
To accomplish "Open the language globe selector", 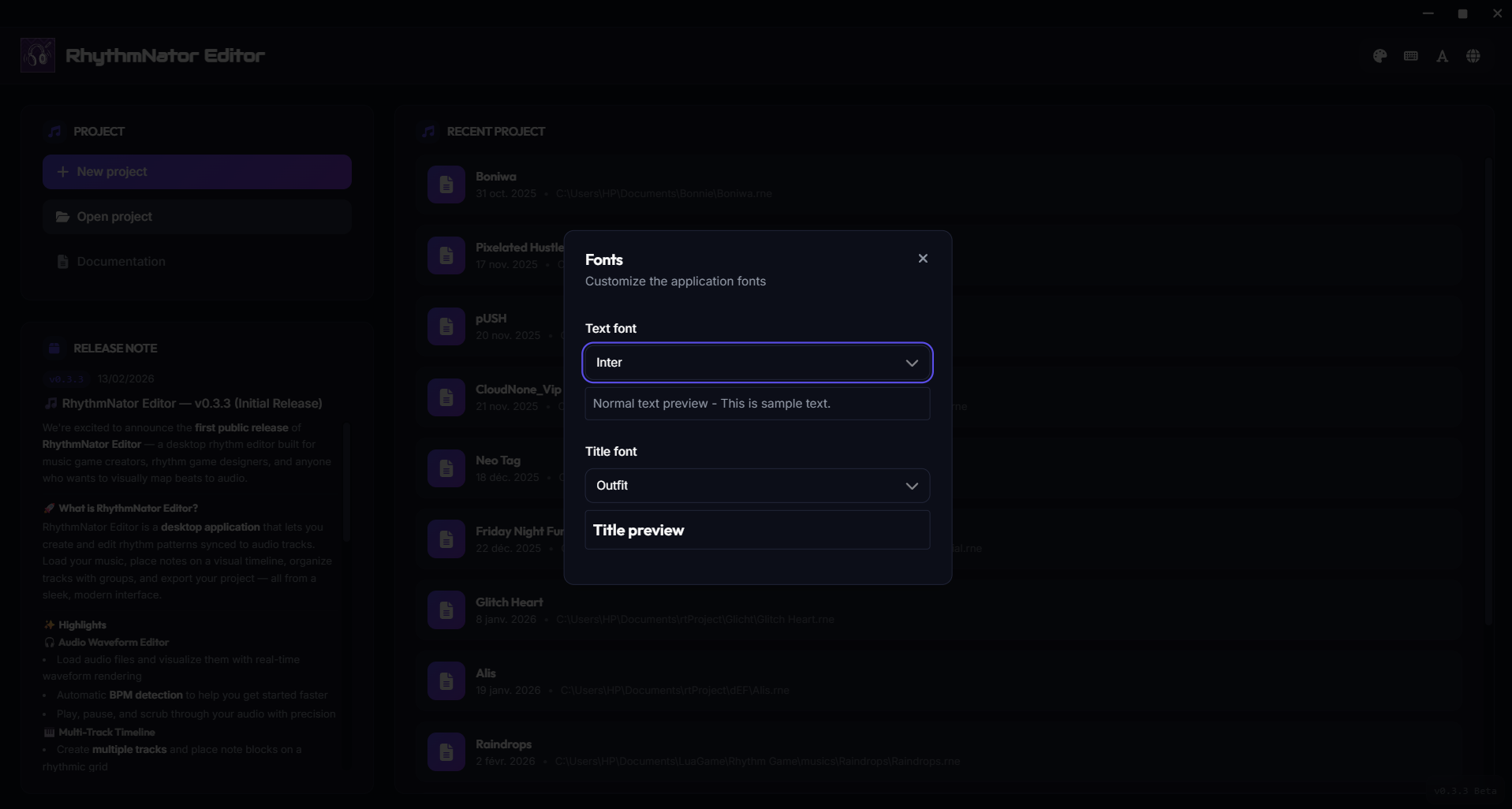I will coord(1473,55).
